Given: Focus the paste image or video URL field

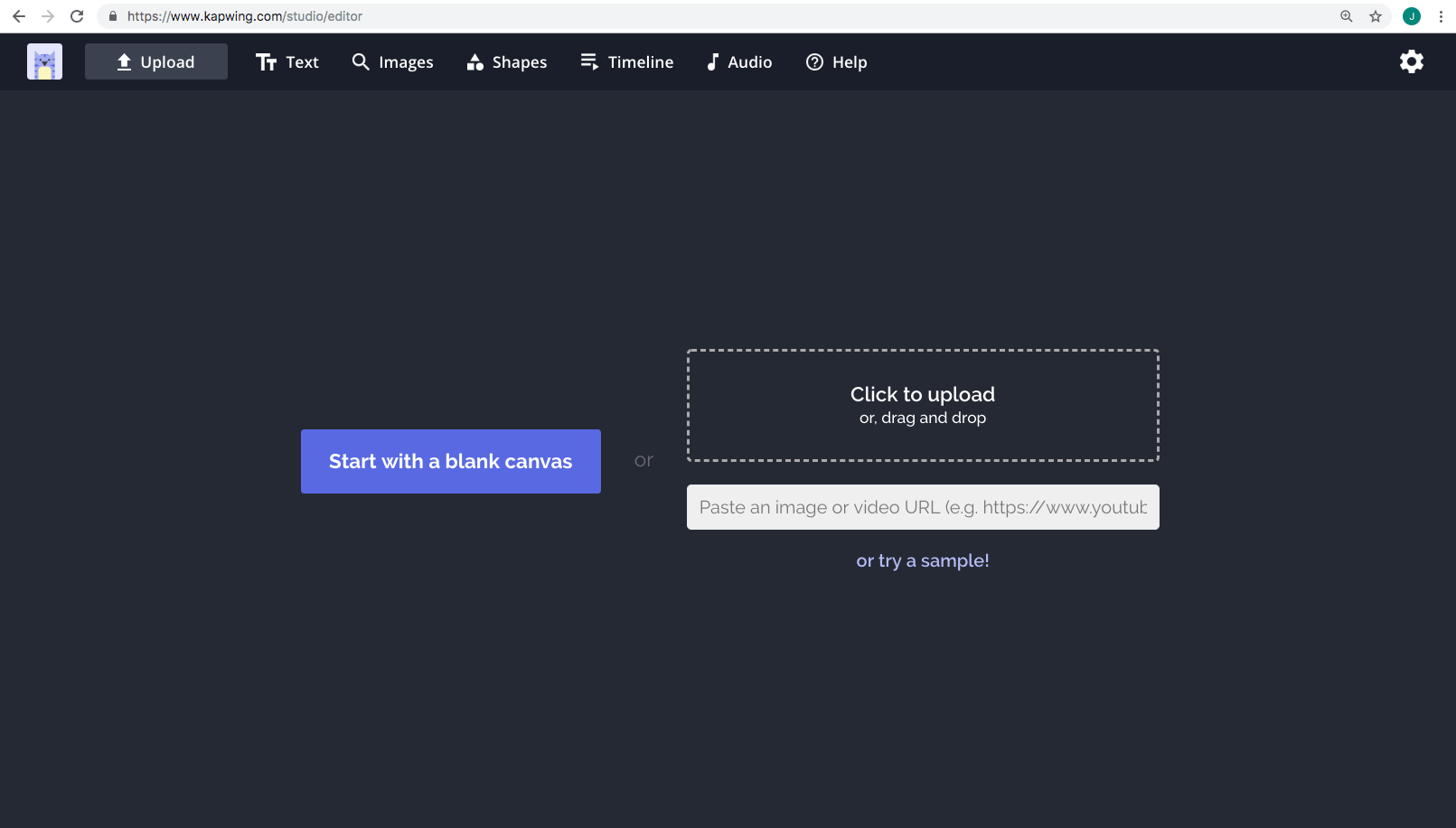Looking at the screenshot, I should coord(922,507).
